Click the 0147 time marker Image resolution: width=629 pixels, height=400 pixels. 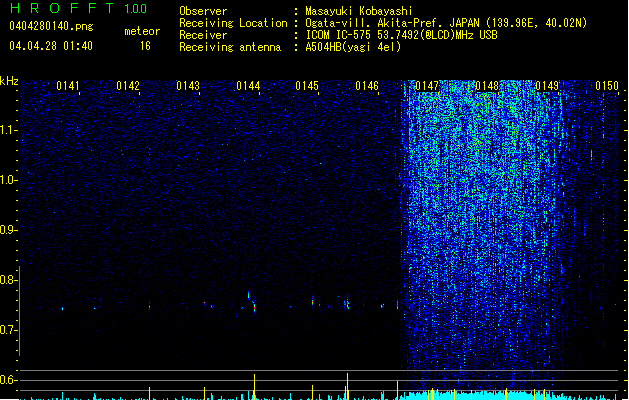[x=427, y=86]
